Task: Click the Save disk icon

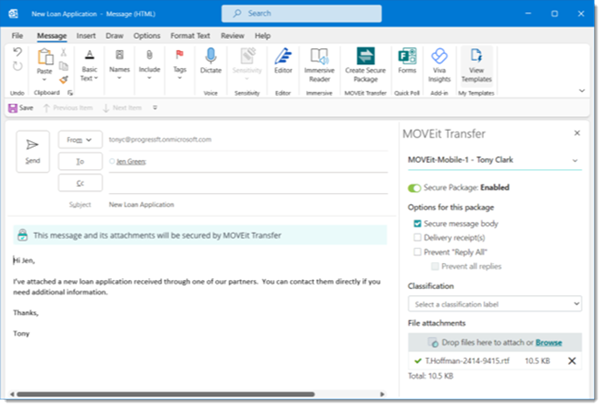Action: 13,108
